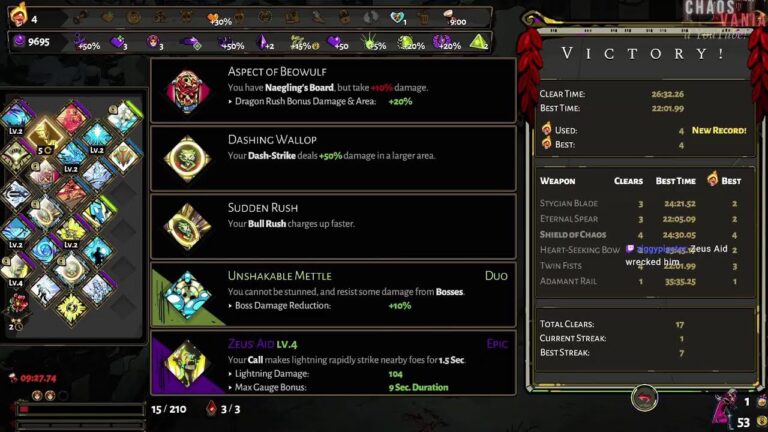The width and height of the screenshot is (768, 432).
Task: Click the purple darkness gem currency icon
Action: (x=19, y=41)
